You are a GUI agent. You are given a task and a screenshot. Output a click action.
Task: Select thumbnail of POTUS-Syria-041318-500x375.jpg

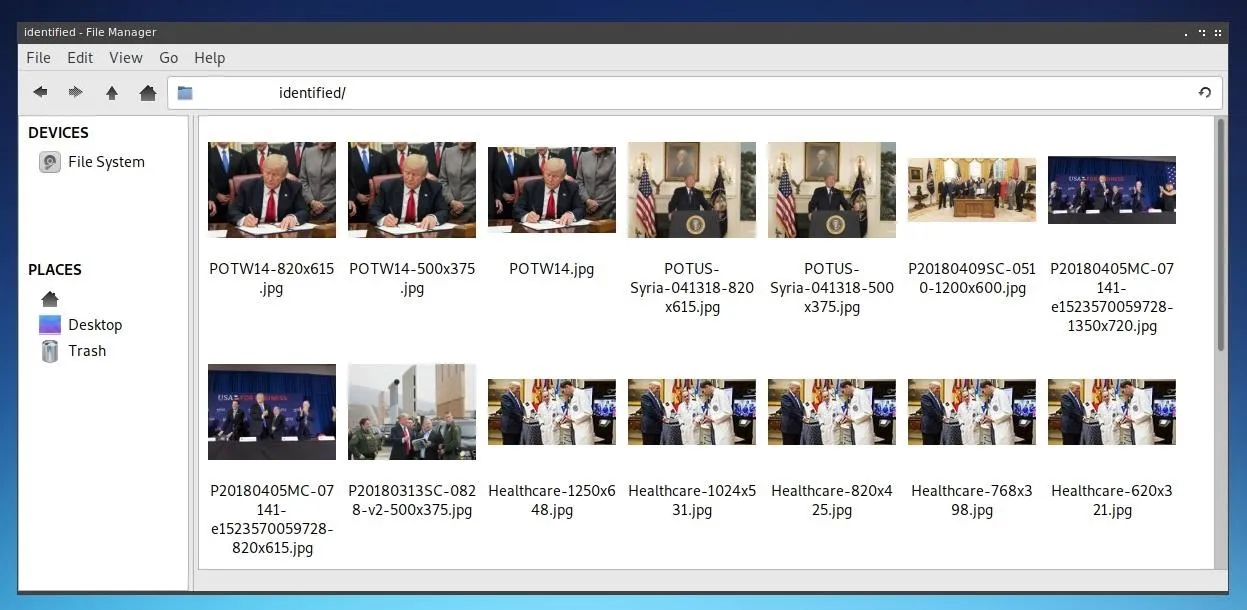[x=832, y=190]
